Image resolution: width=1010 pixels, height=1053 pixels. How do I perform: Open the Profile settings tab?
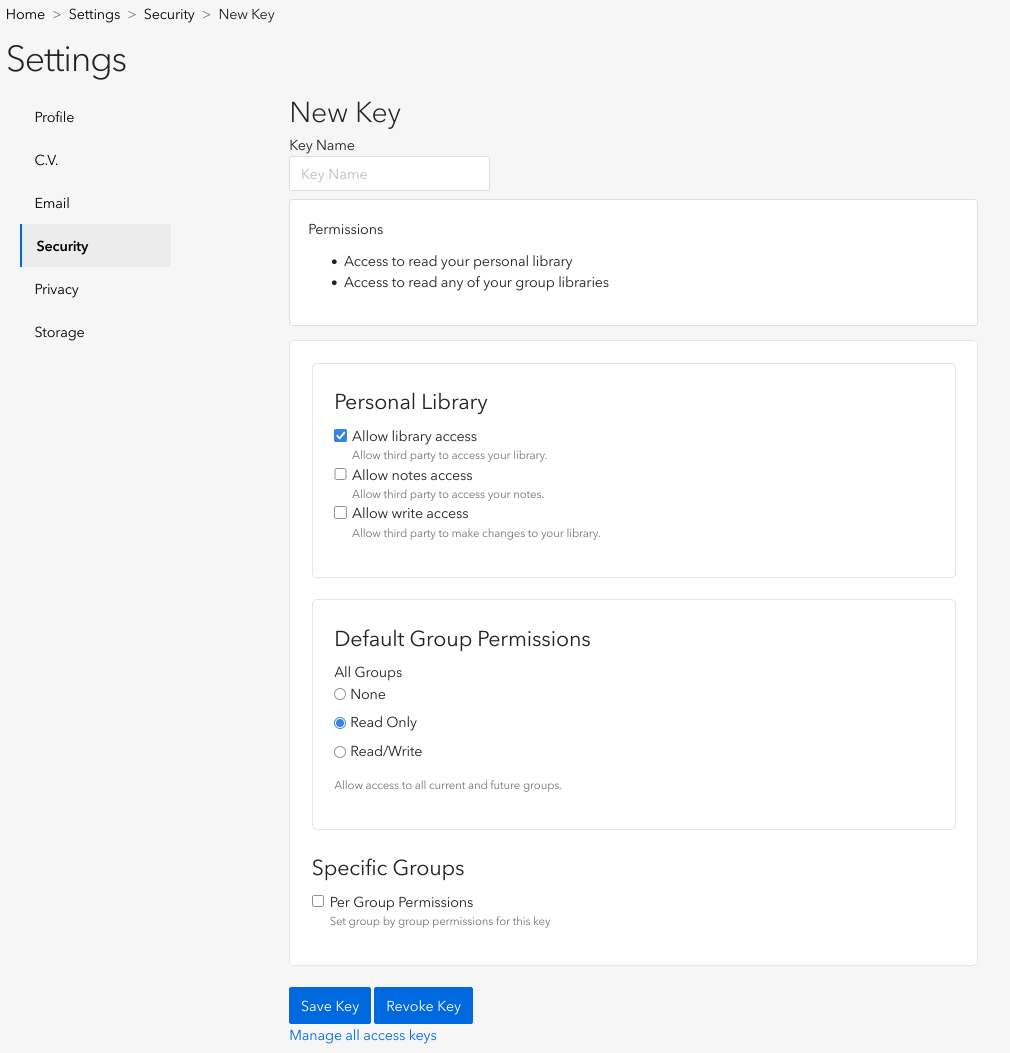coord(55,117)
